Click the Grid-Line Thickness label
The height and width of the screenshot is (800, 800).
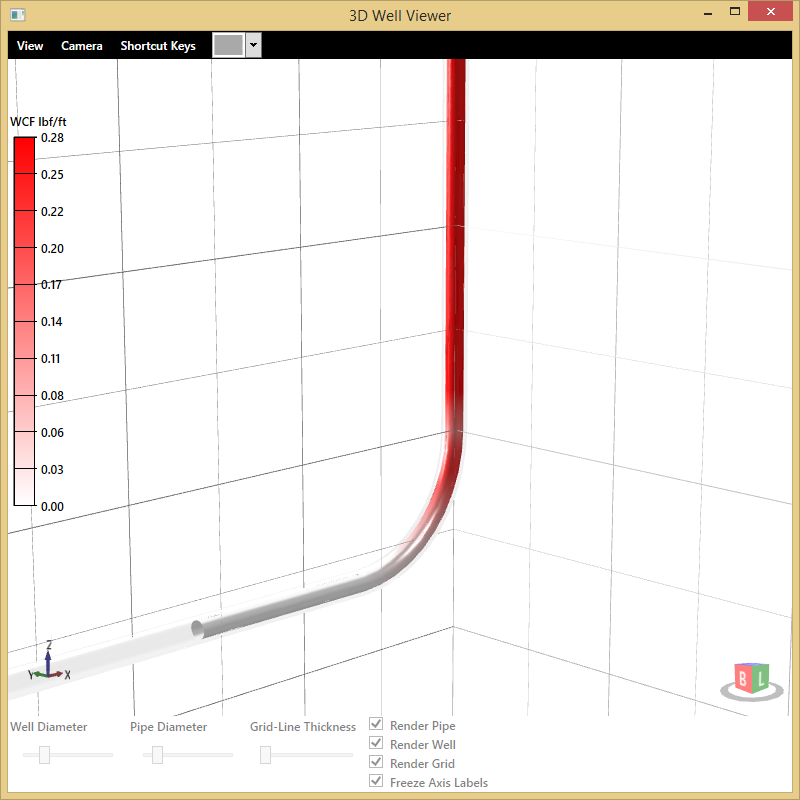303,727
